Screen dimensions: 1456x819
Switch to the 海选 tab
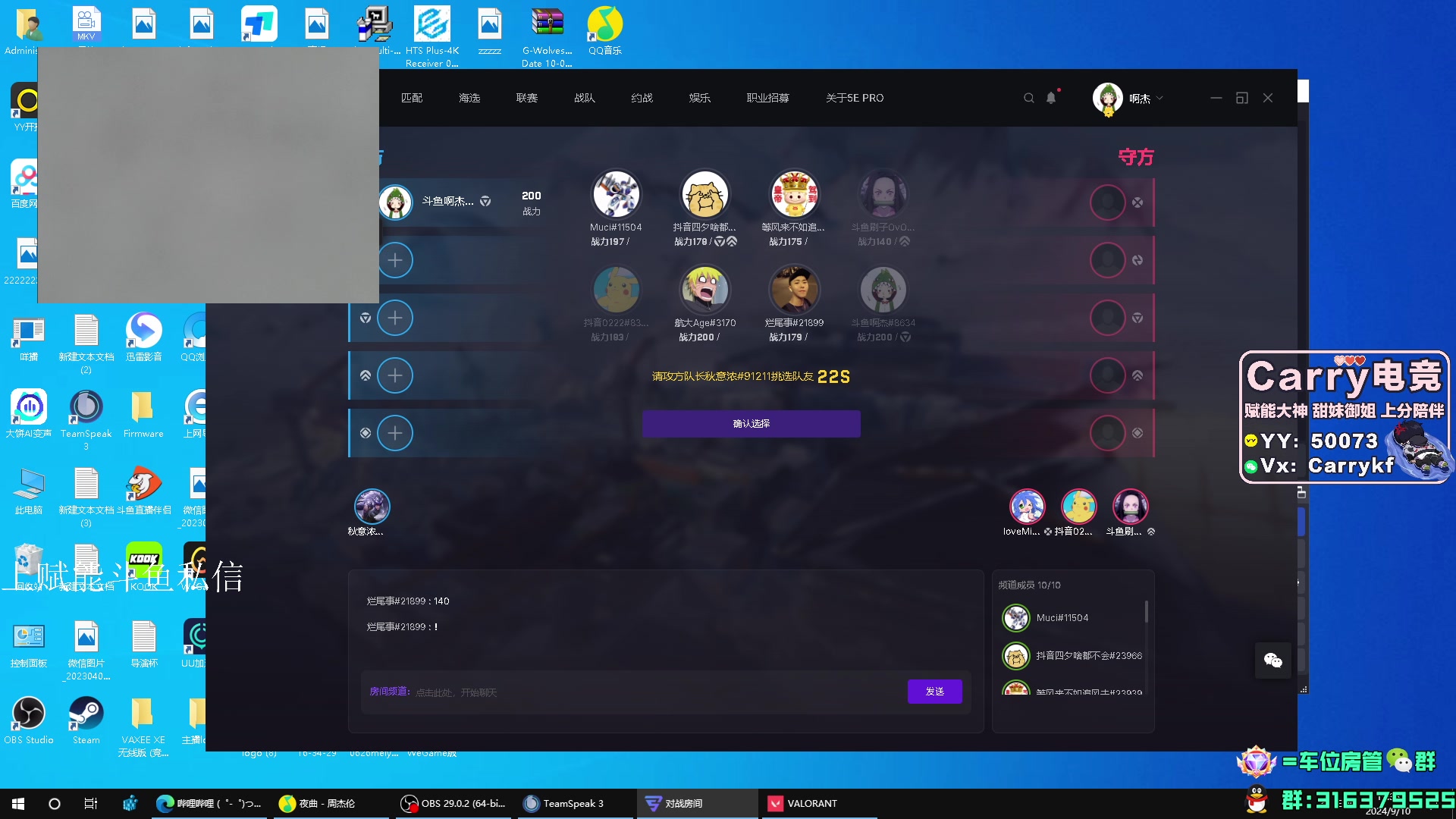click(469, 98)
